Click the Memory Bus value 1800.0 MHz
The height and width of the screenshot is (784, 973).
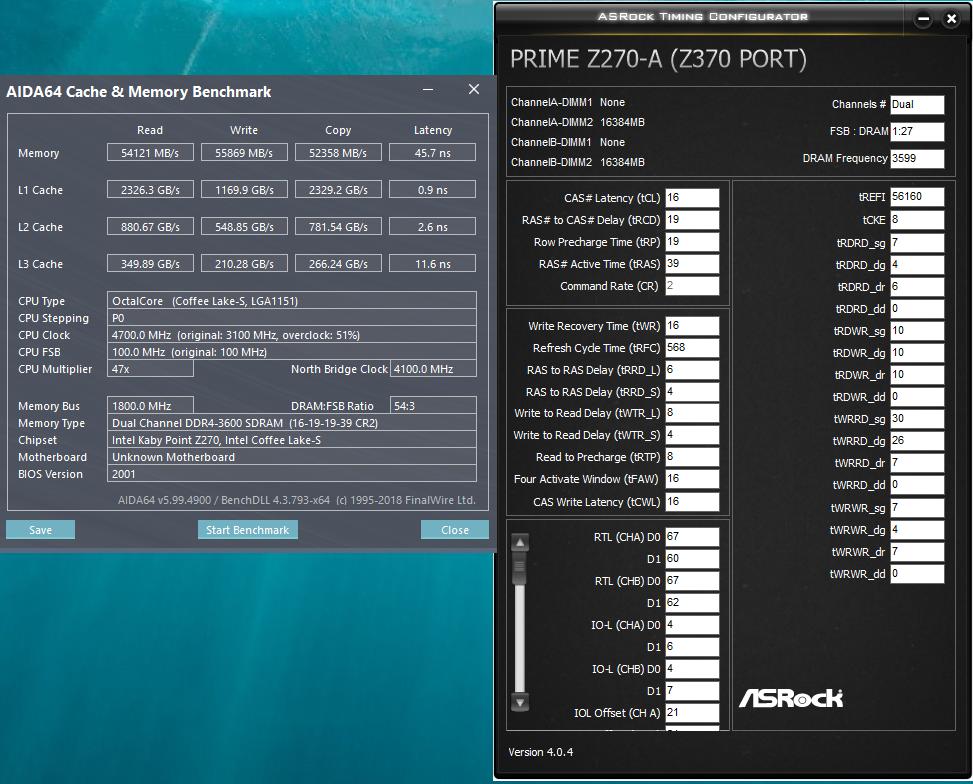pos(150,405)
